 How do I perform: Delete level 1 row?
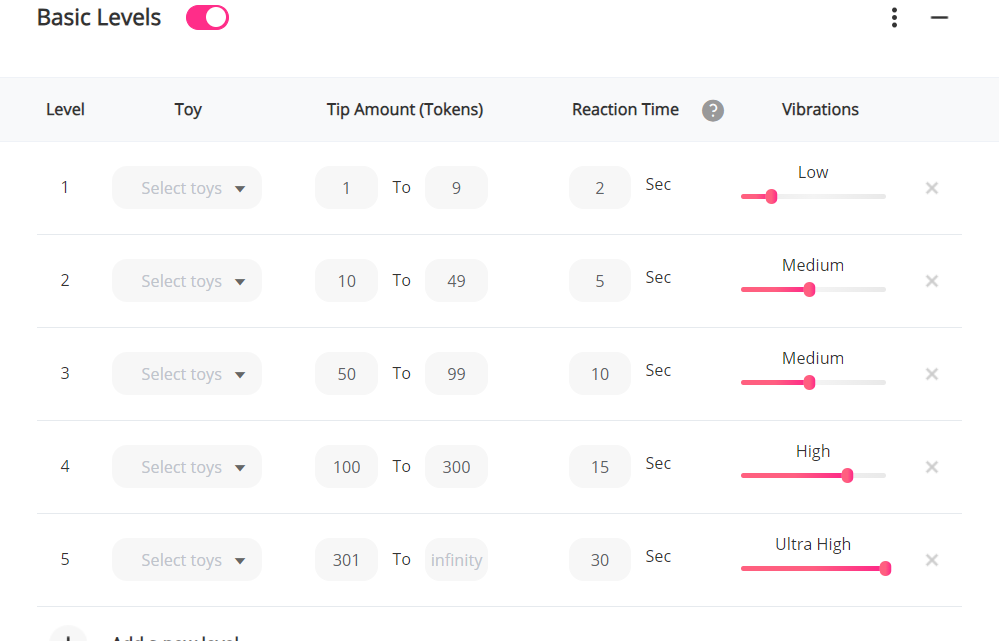(x=932, y=188)
